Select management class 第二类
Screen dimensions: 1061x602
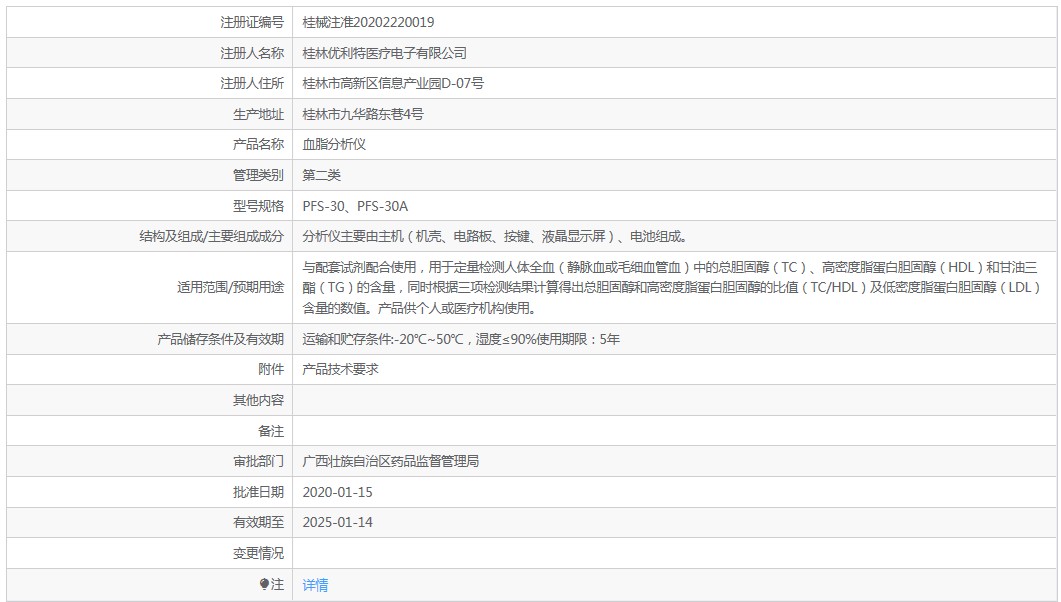321,175
